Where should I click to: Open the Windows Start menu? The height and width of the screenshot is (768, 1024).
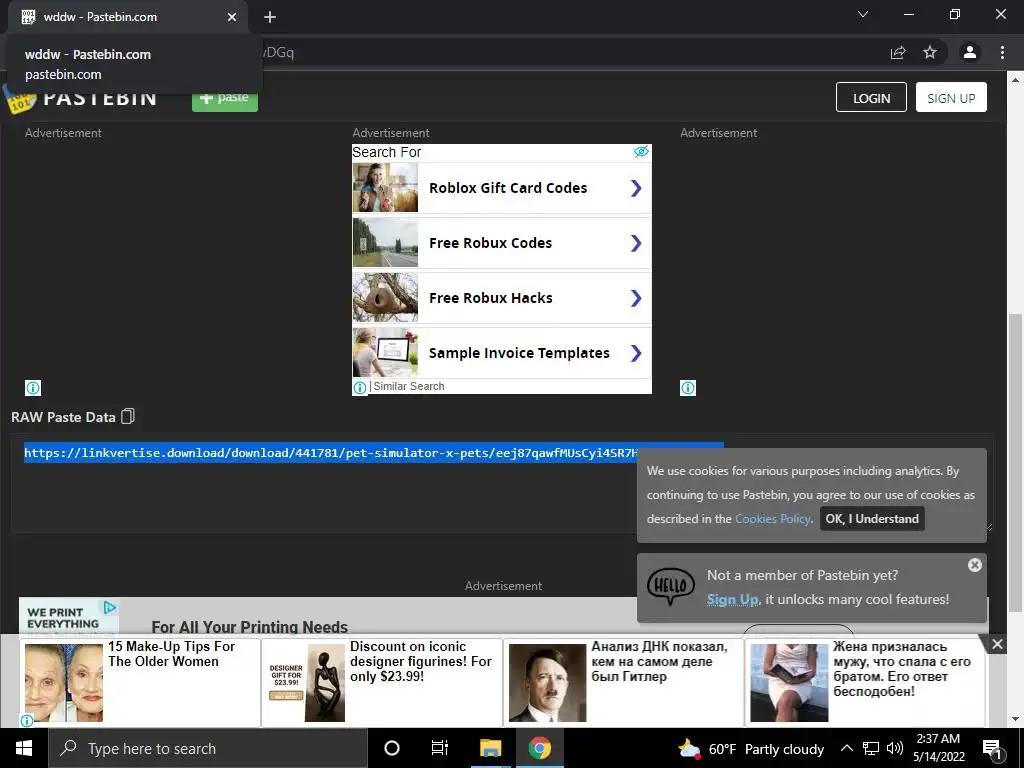[24, 748]
